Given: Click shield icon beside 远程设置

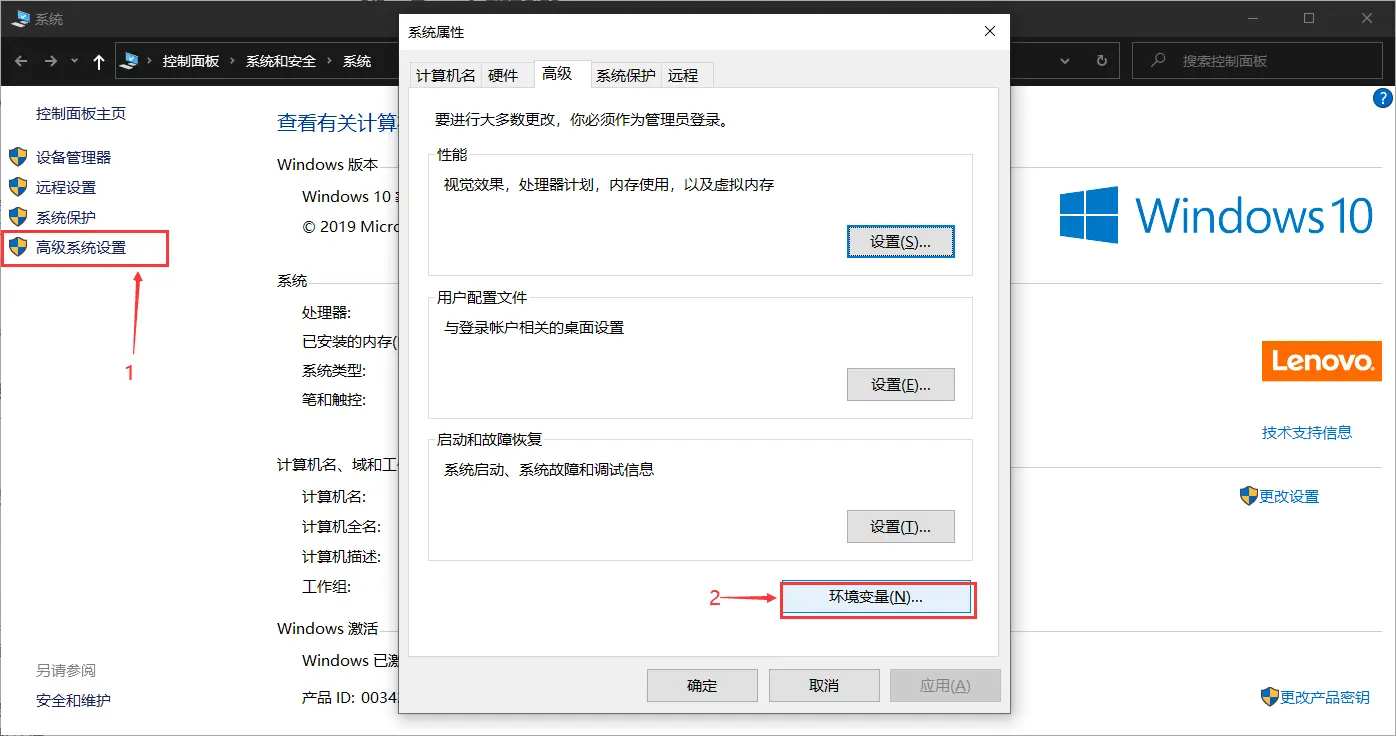Looking at the screenshot, I should (18, 187).
